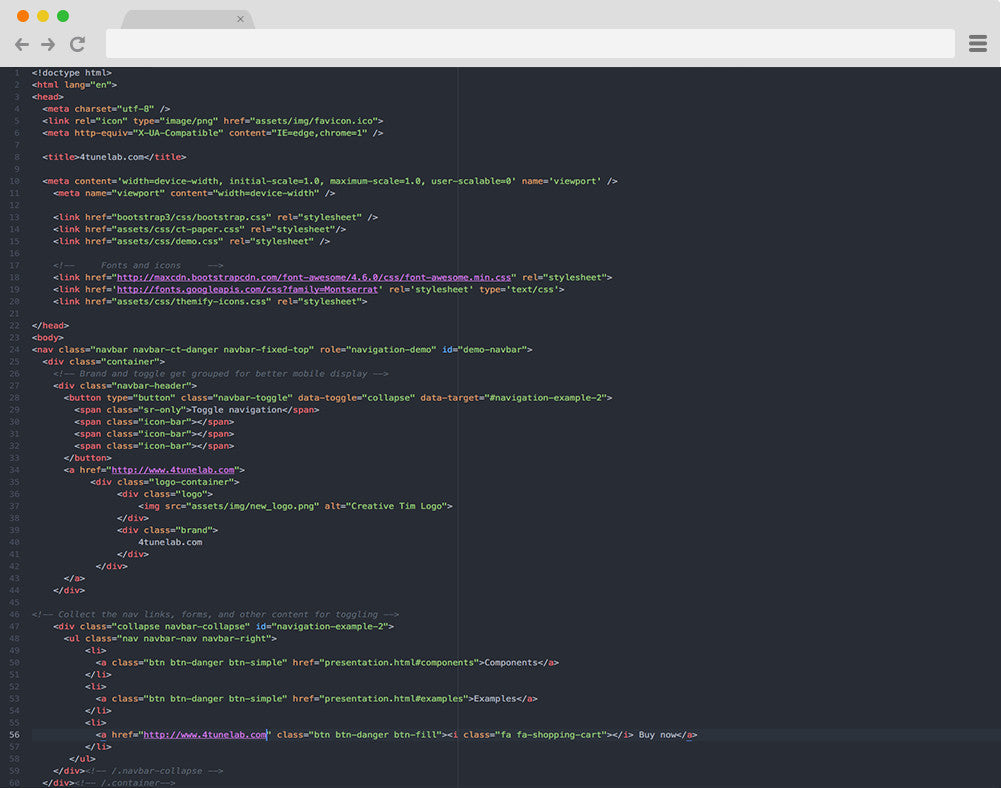Click the browser back arrow
Screen dimensions: 1001x788
click(21, 44)
